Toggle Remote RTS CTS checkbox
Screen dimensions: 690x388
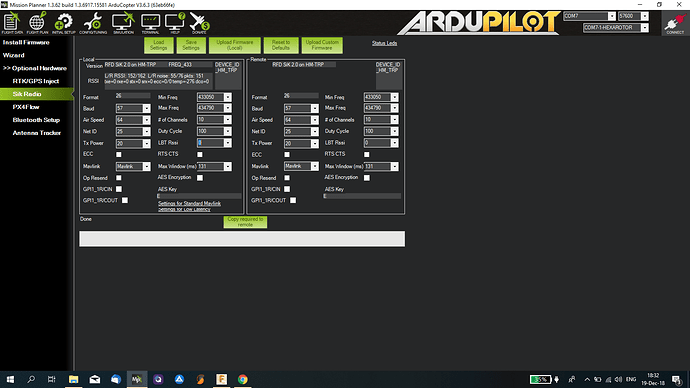tap(367, 154)
